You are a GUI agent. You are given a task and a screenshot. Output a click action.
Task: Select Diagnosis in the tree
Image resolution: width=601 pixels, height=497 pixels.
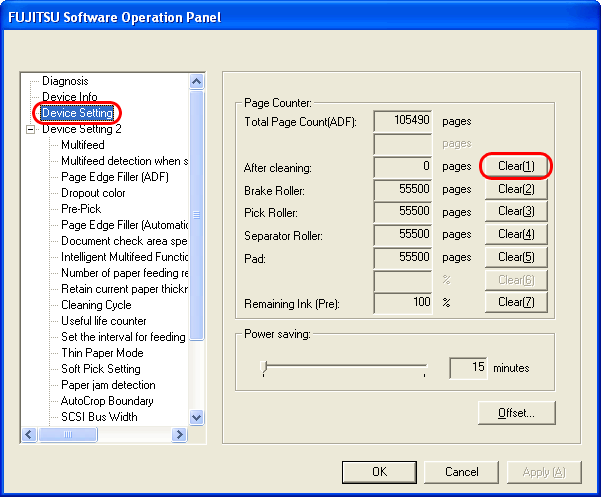click(x=65, y=81)
